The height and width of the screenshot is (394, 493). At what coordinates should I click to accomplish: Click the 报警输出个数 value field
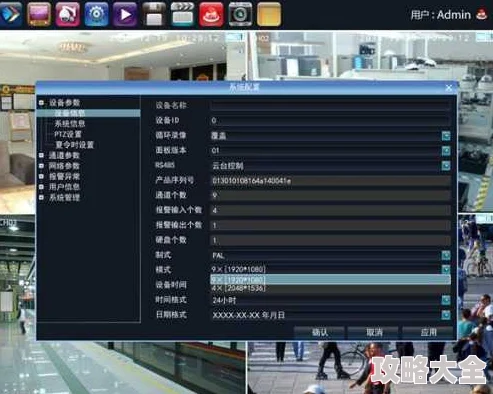(330, 225)
